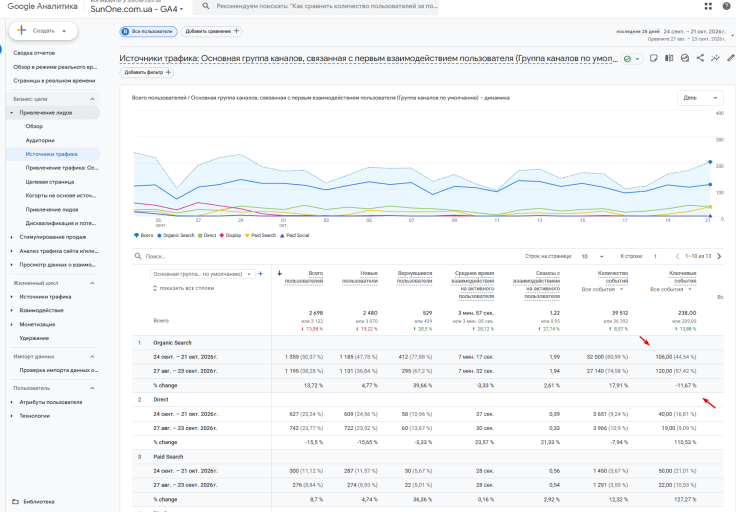Toggle Direct series in chart legend

tap(207, 236)
